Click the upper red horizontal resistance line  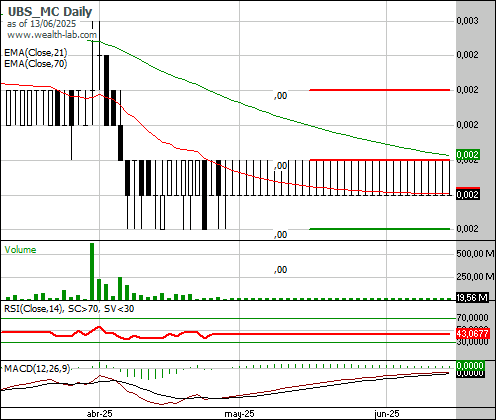380,90
